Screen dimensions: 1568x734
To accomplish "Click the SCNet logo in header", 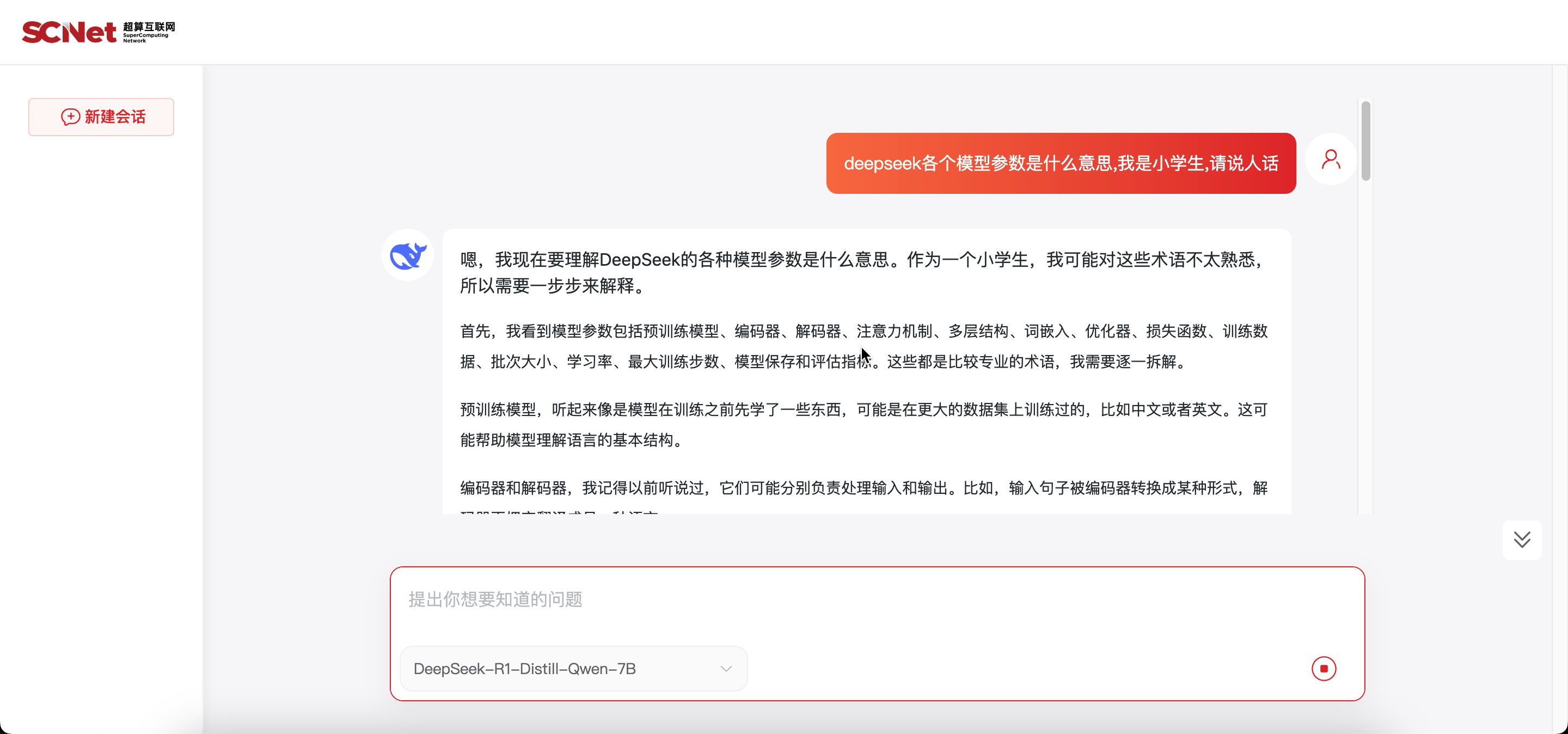I will click(x=69, y=32).
